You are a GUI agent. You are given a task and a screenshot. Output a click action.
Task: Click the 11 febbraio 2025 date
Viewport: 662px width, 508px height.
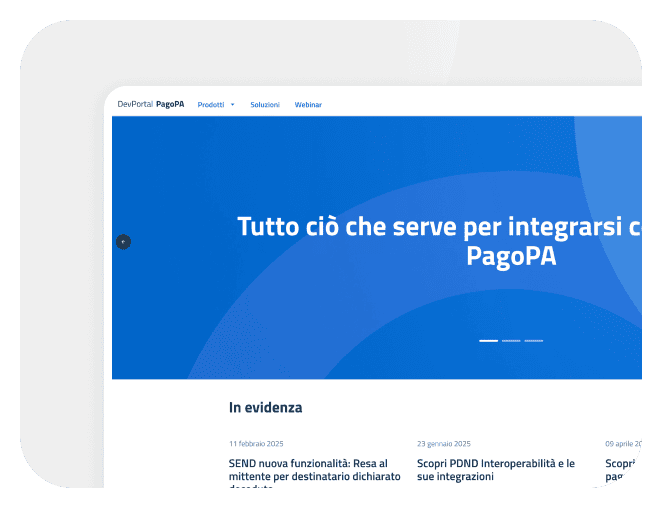(257, 443)
